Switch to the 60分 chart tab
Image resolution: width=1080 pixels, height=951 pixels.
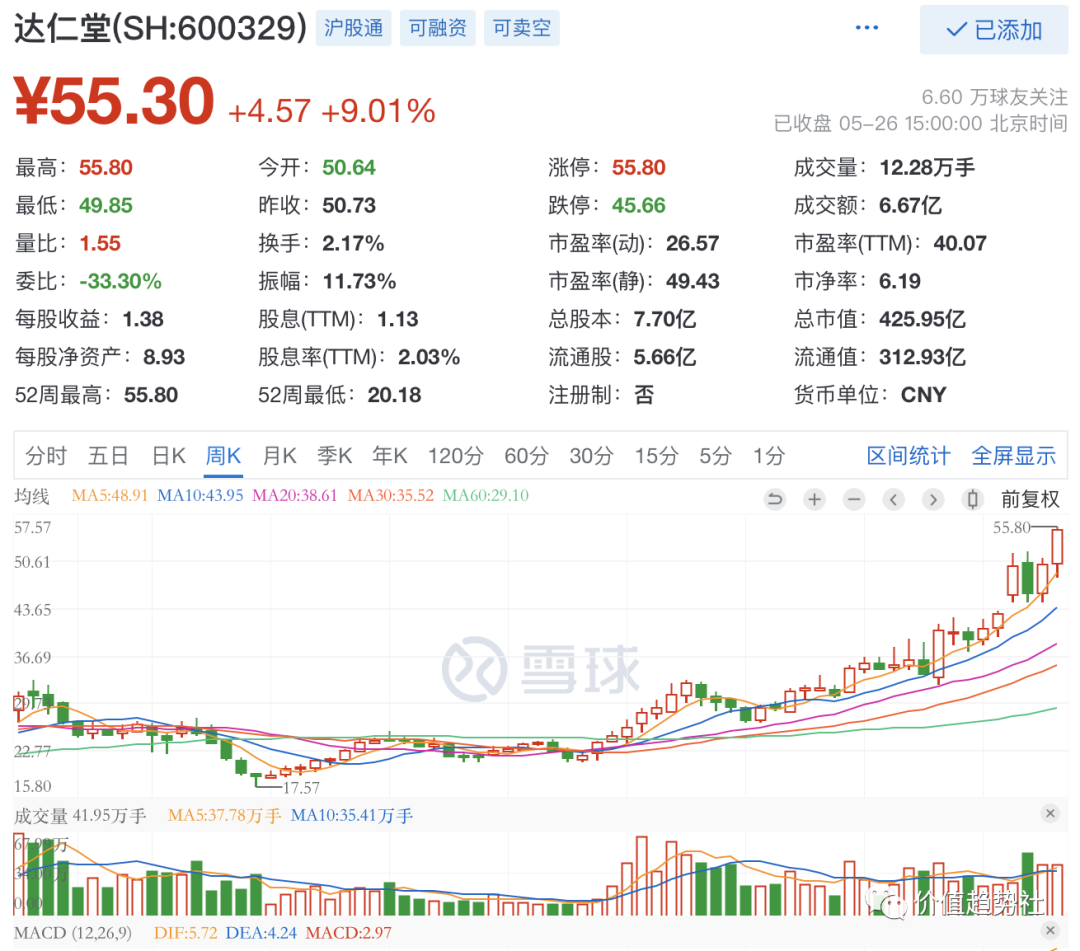[x=526, y=456]
